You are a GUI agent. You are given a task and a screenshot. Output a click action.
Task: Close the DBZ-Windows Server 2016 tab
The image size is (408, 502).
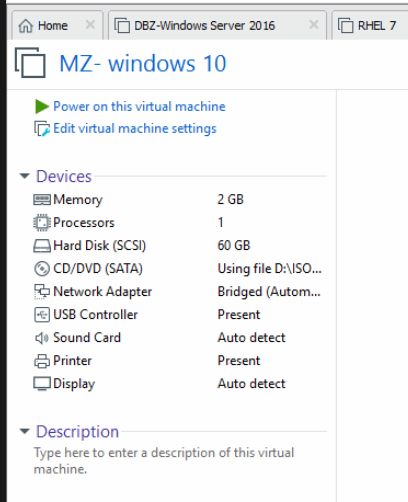(x=314, y=25)
